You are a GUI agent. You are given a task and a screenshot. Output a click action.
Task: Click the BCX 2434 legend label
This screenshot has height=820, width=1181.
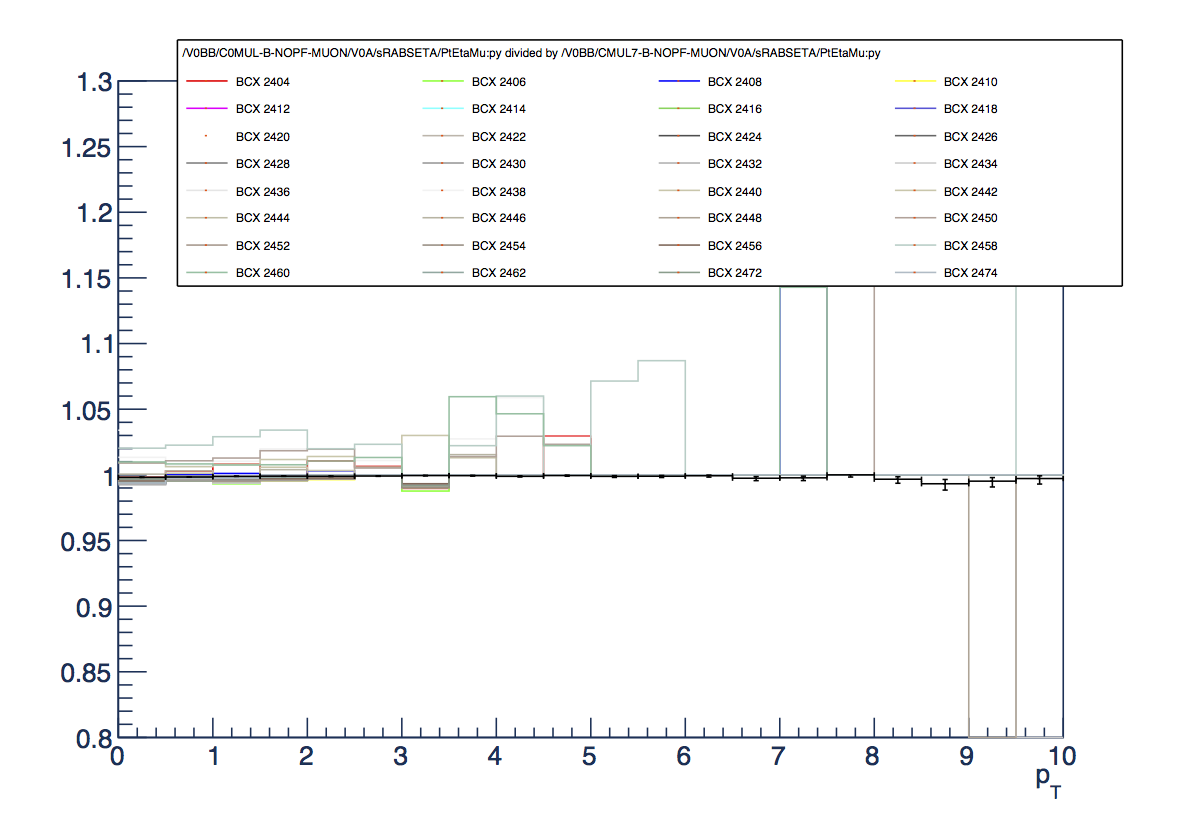tap(970, 163)
